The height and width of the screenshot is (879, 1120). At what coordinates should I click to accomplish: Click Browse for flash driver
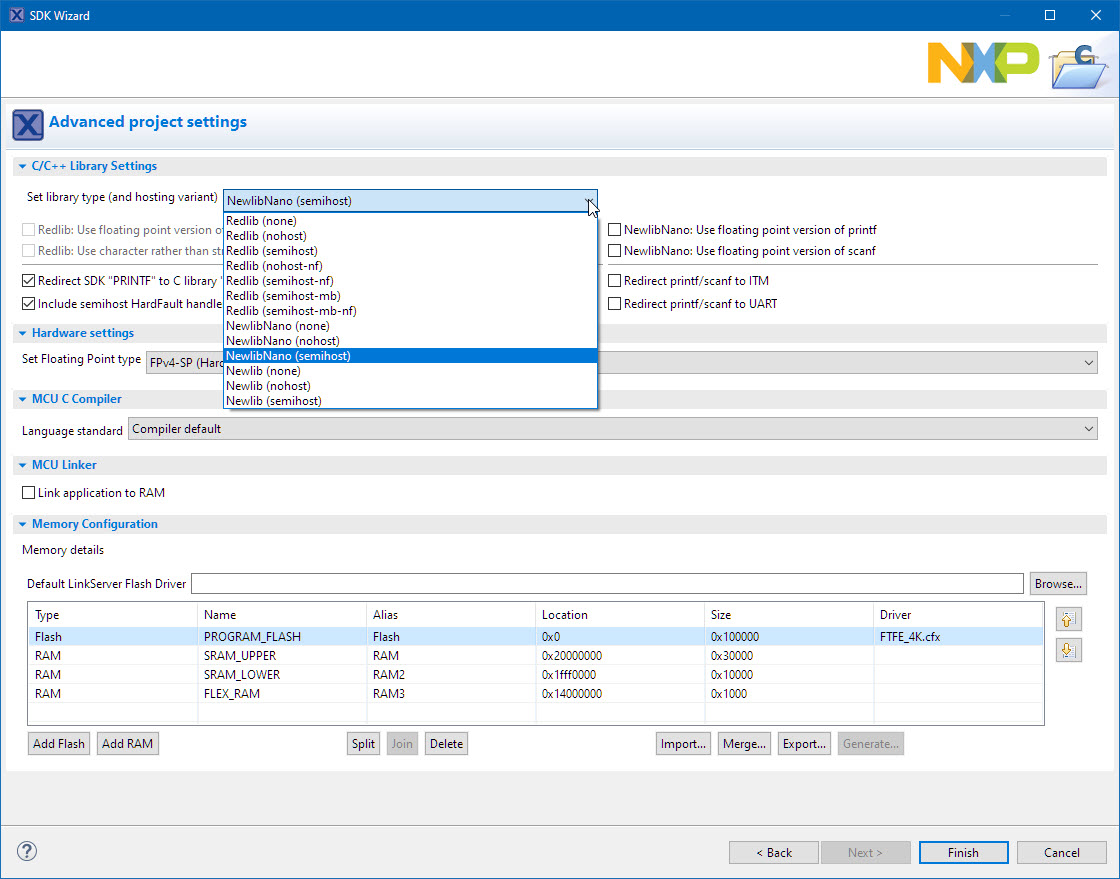click(1058, 584)
